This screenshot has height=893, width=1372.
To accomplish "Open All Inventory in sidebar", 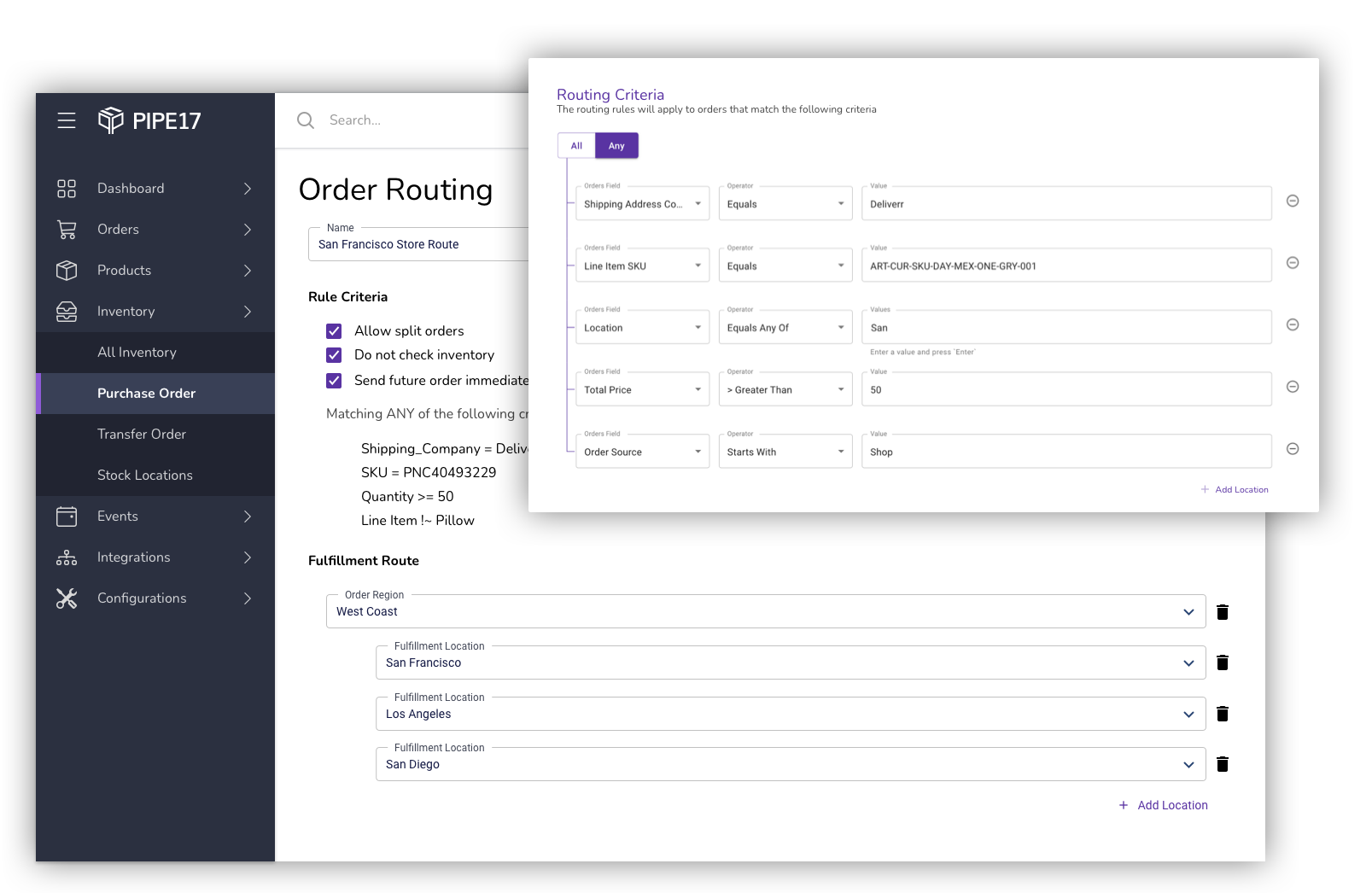I will (x=155, y=353).
